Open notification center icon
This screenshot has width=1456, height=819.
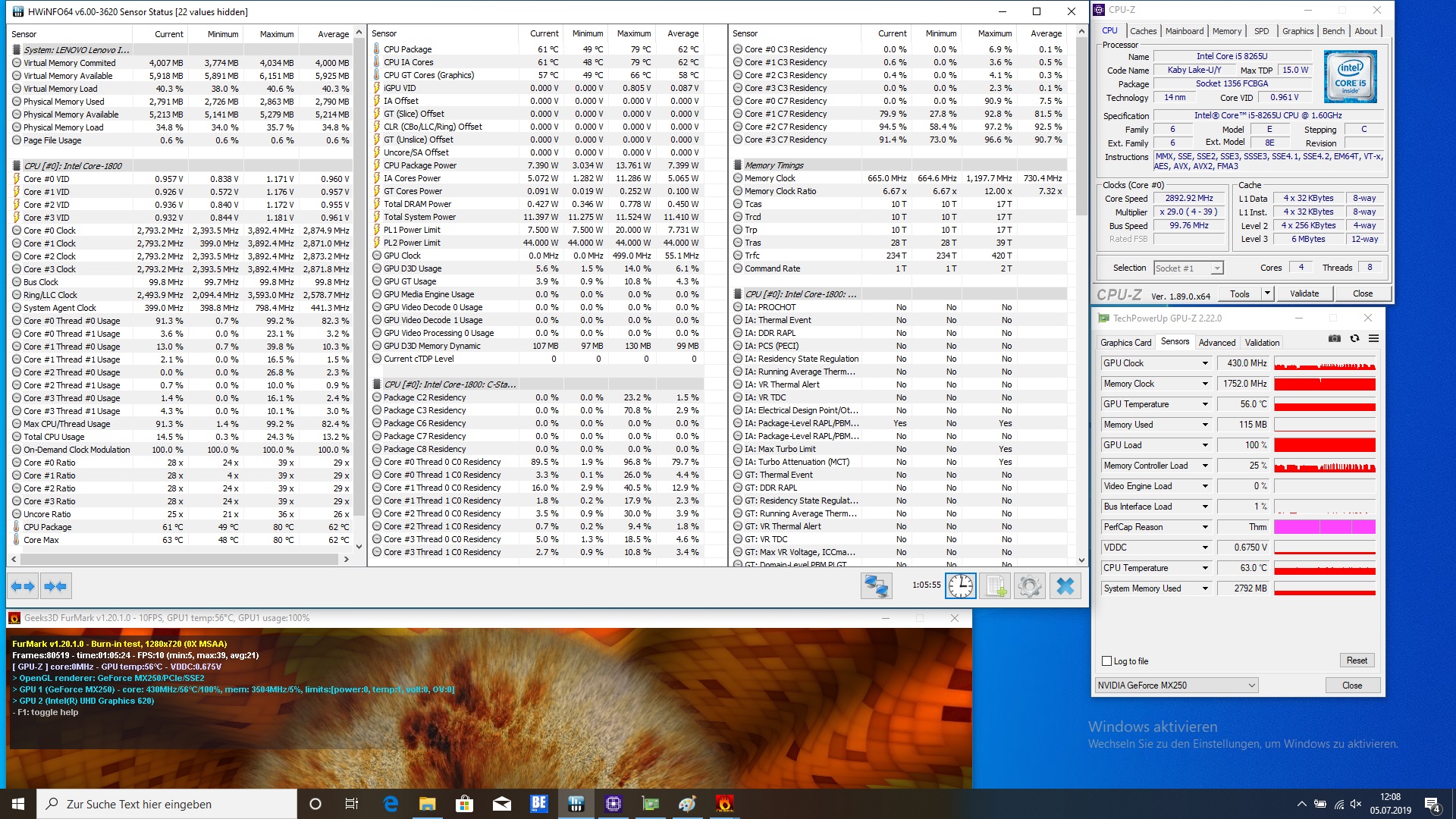1432,804
